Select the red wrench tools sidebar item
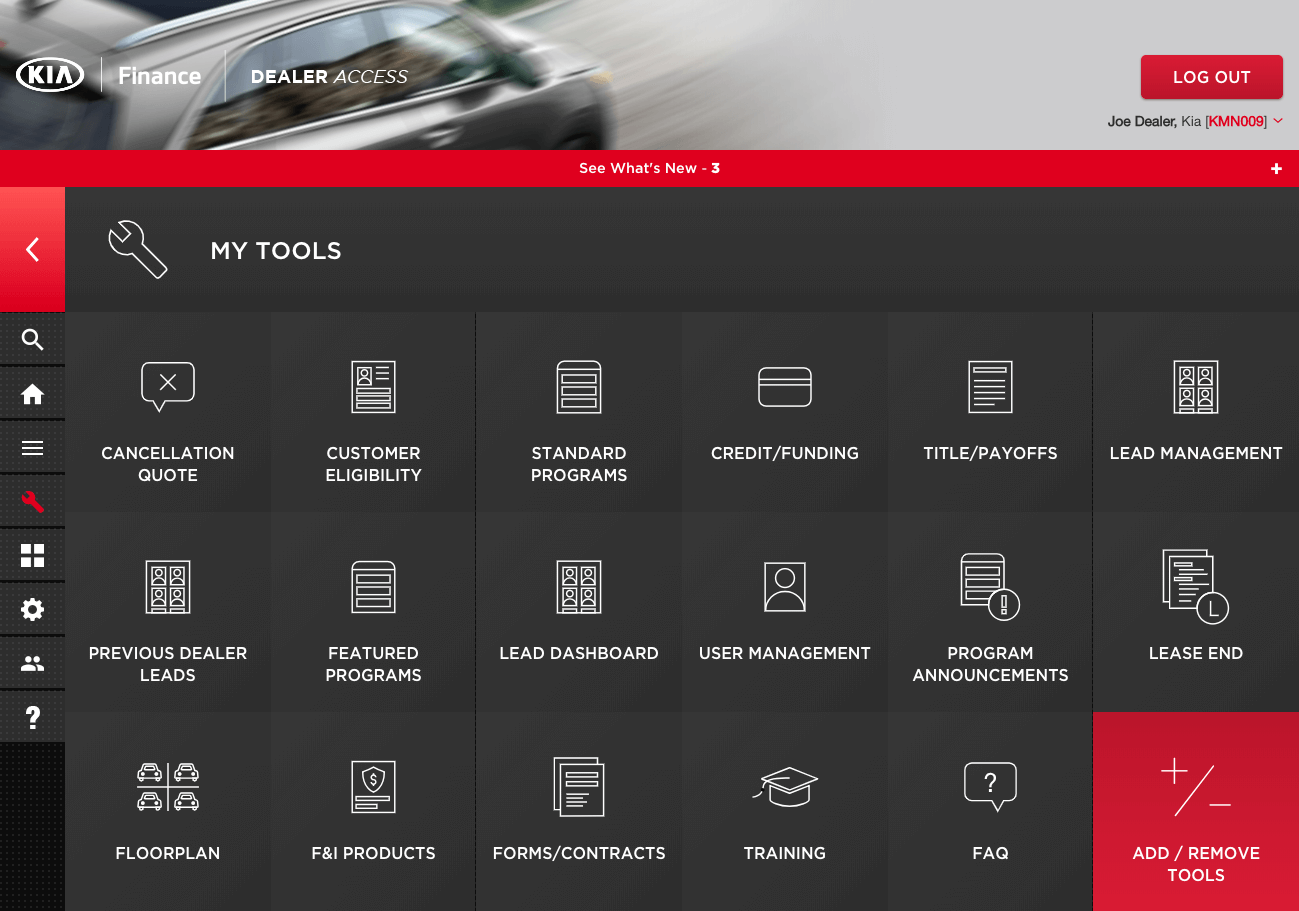Image resolution: width=1299 pixels, height=911 pixels. (x=33, y=502)
